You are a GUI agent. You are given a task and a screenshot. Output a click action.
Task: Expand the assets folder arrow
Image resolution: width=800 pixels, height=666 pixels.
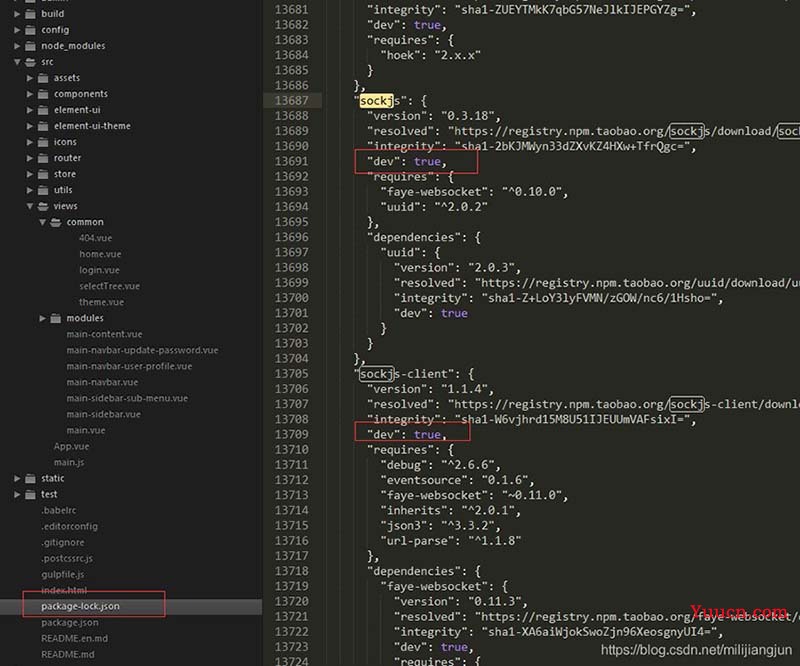30,78
